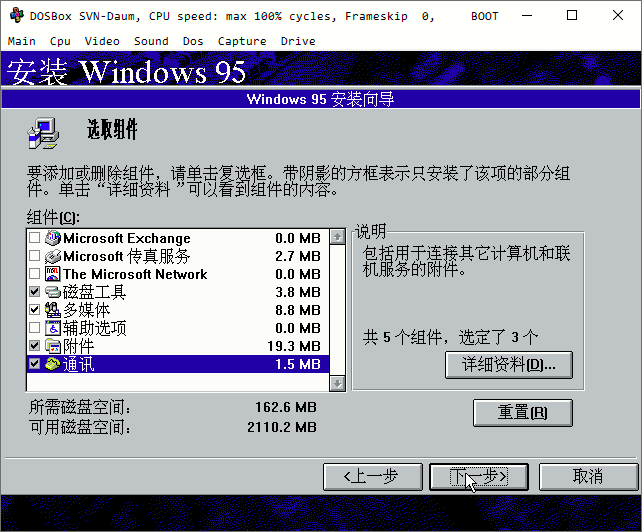Click the 162.6 MB required space value
The height and width of the screenshot is (532, 642).
point(286,407)
